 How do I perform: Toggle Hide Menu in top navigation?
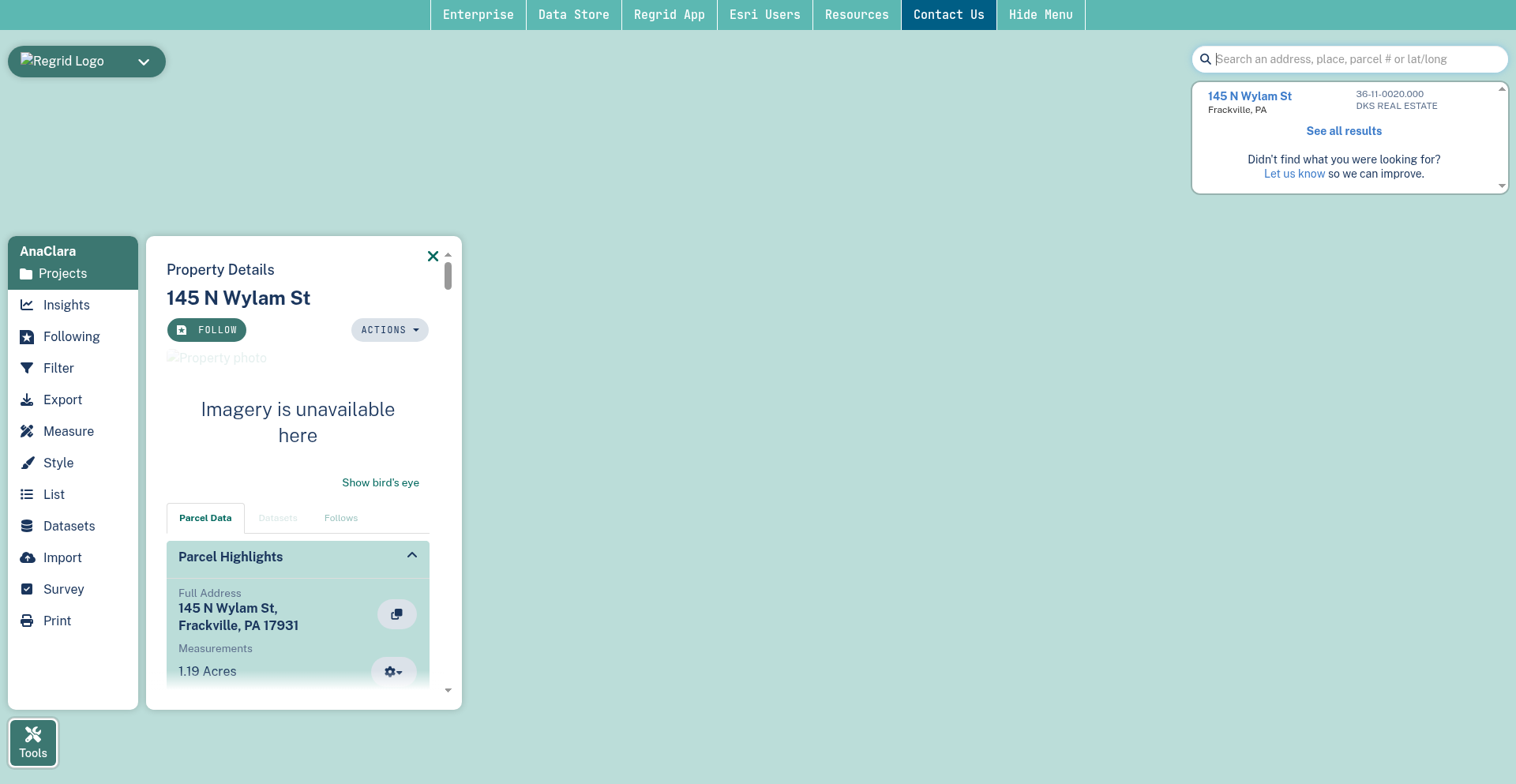(x=1040, y=15)
